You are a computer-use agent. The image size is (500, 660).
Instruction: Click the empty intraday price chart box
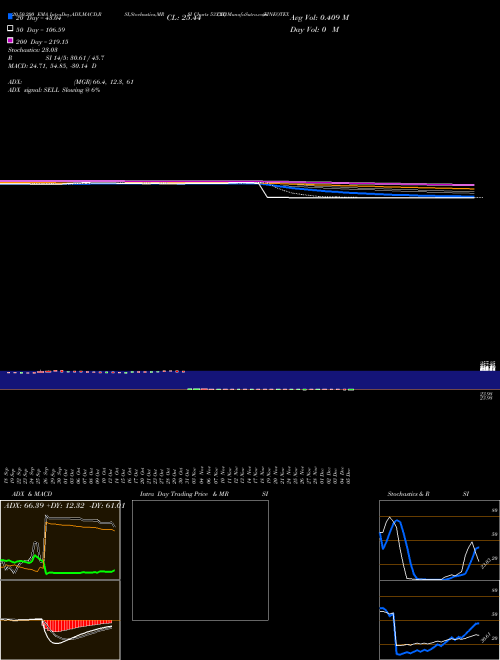tap(200, 560)
